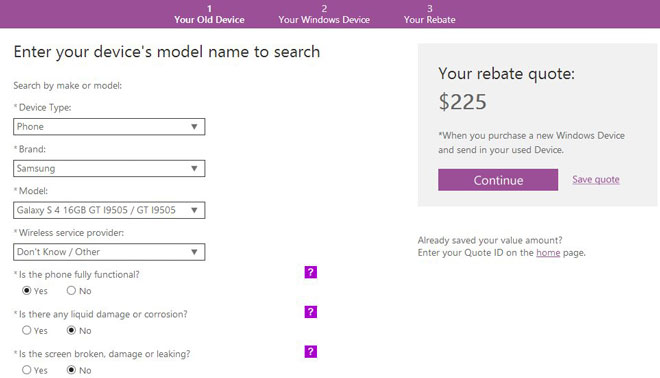Open the Device Type dropdown showing Phone

click(109, 127)
